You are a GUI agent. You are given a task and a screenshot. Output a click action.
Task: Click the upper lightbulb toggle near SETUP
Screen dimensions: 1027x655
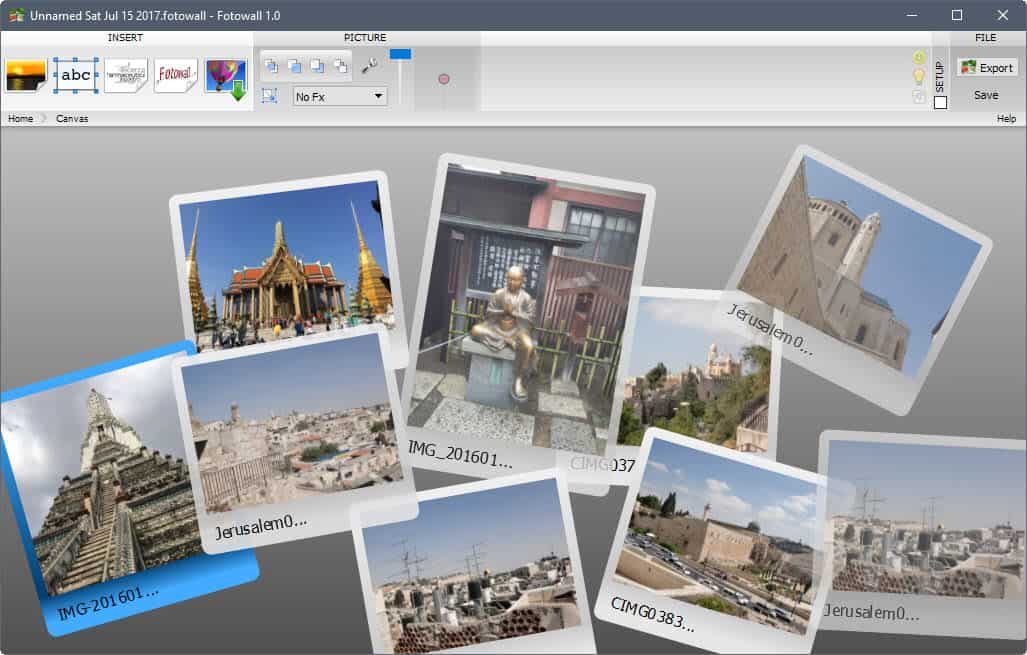click(x=918, y=57)
